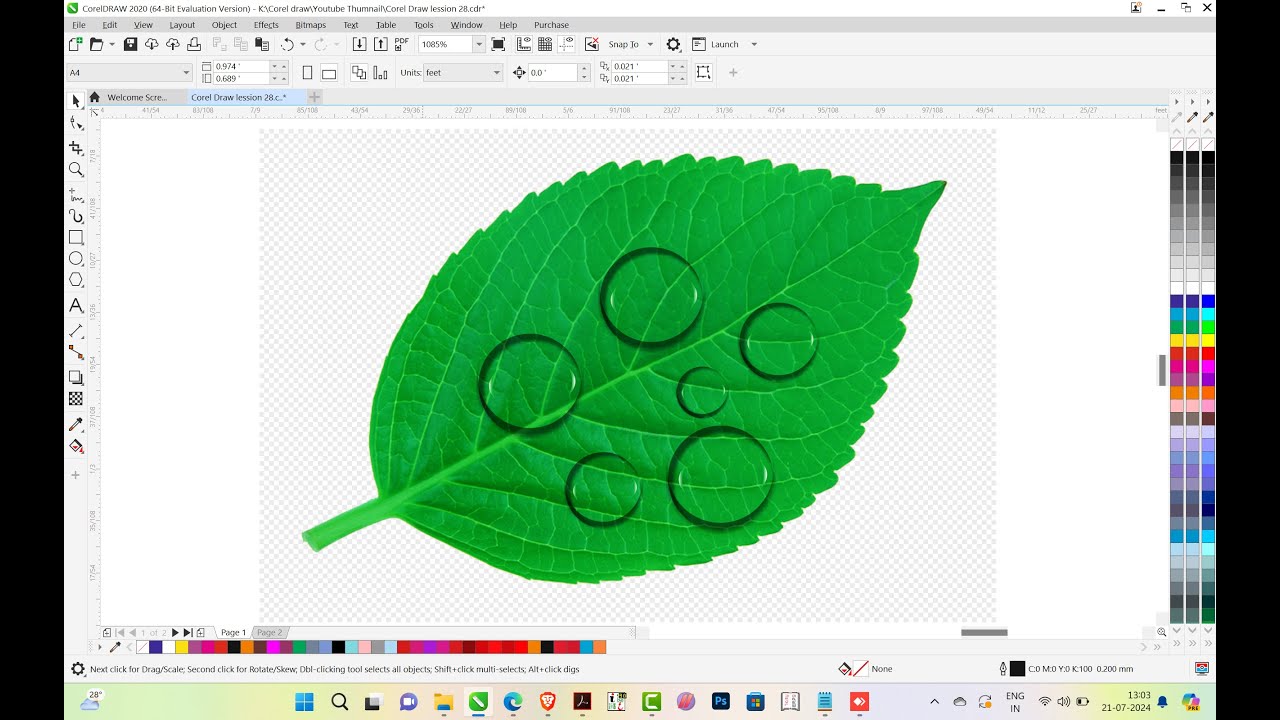Select the Freehand tool

point(76,195)
